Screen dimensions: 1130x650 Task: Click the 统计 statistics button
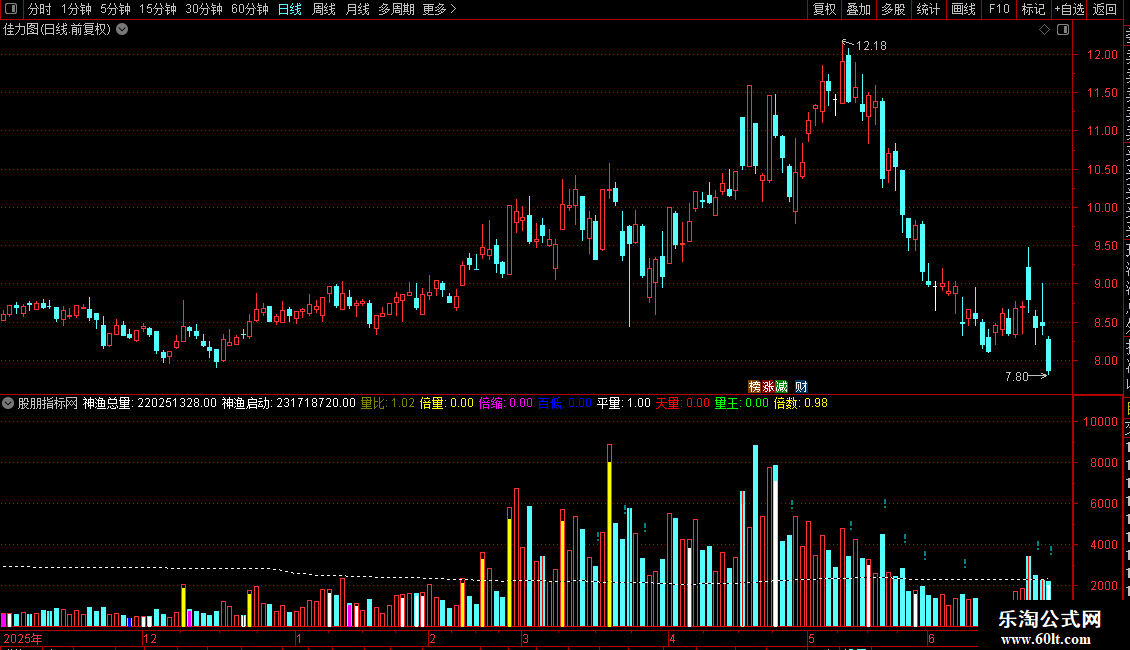point(927,9)
